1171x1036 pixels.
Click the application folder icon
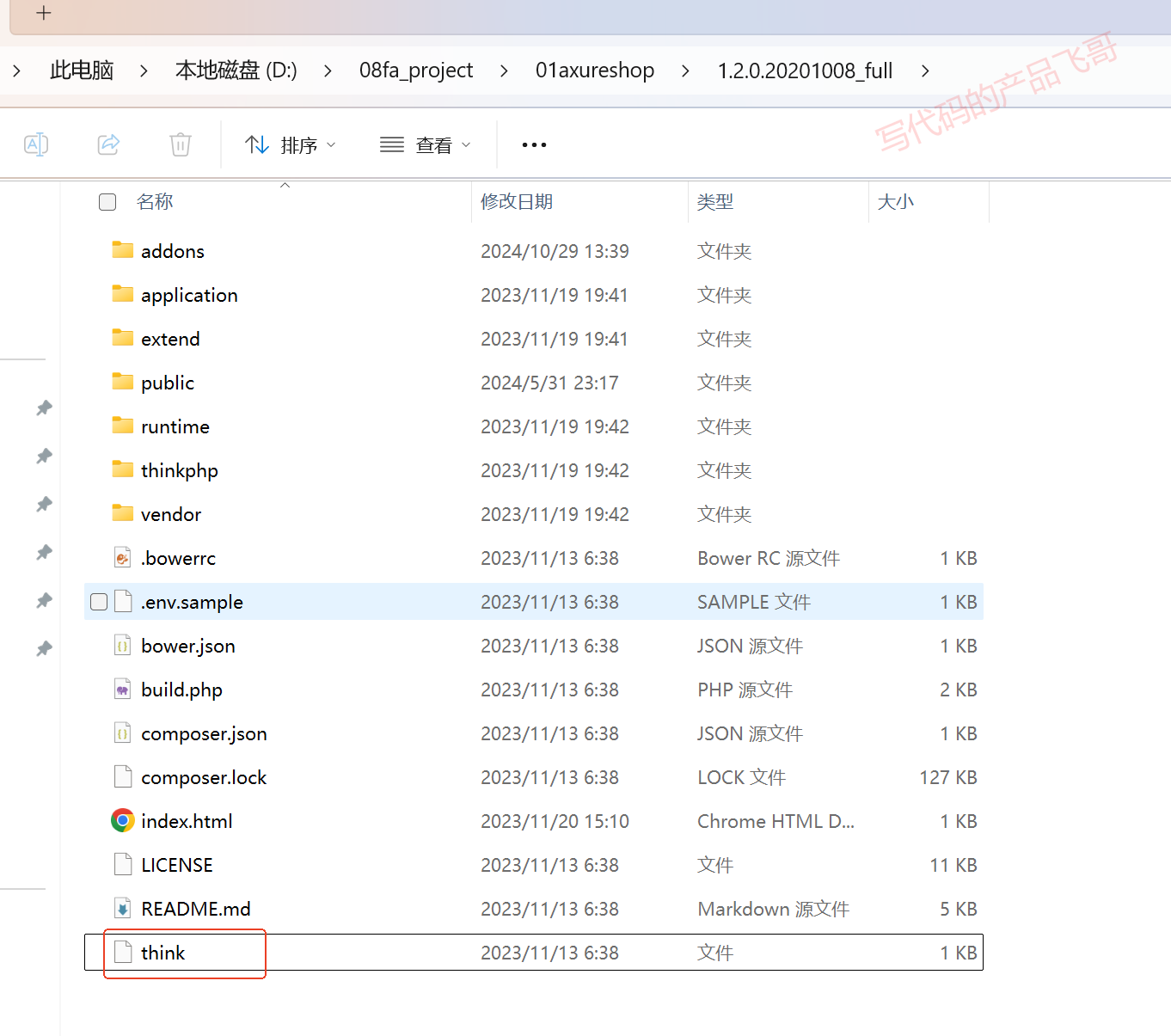123,294
